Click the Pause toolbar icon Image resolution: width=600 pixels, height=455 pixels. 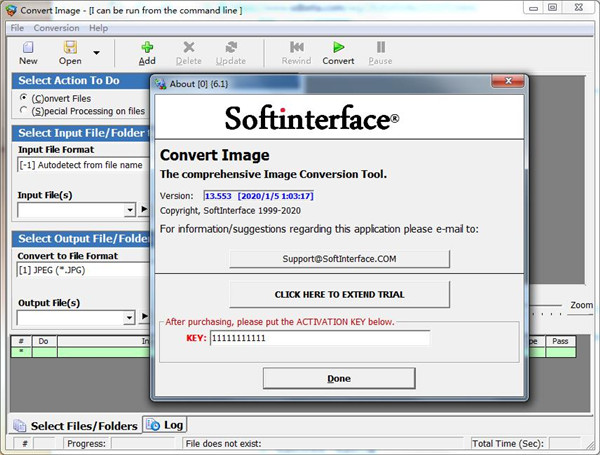tap(380, 47)
